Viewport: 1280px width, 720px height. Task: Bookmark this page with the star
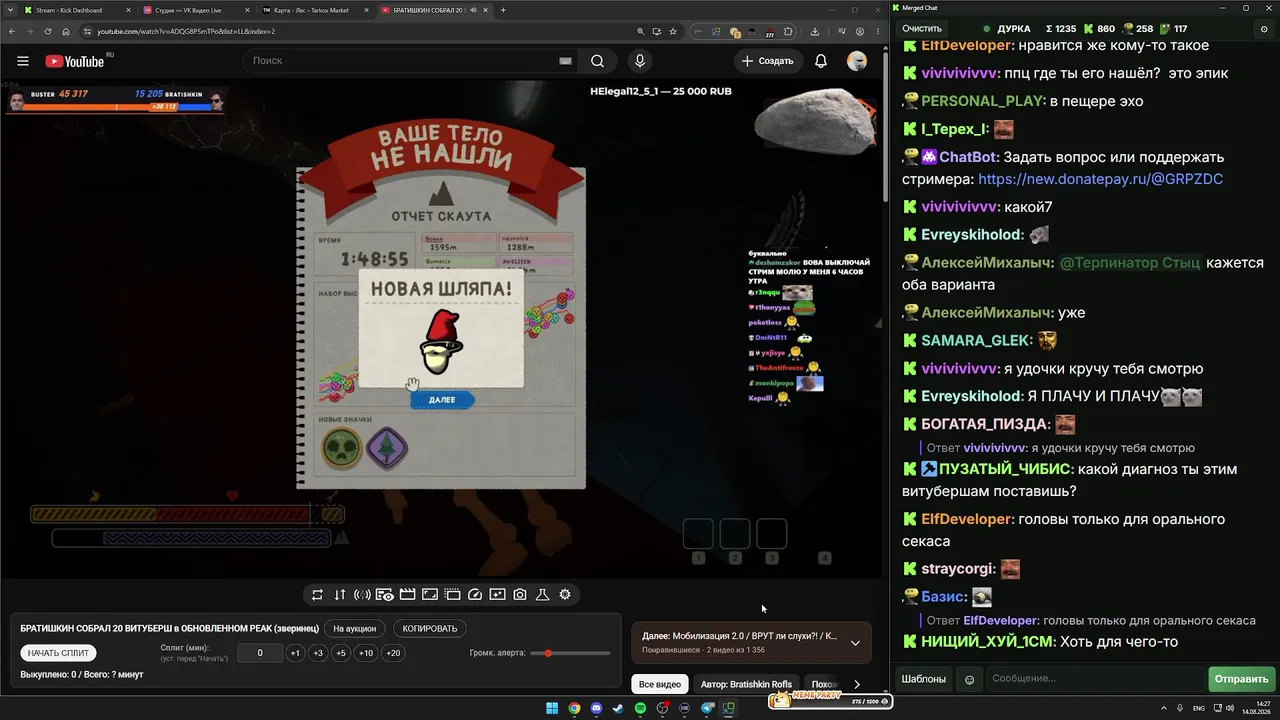click(x=674, y=31)
